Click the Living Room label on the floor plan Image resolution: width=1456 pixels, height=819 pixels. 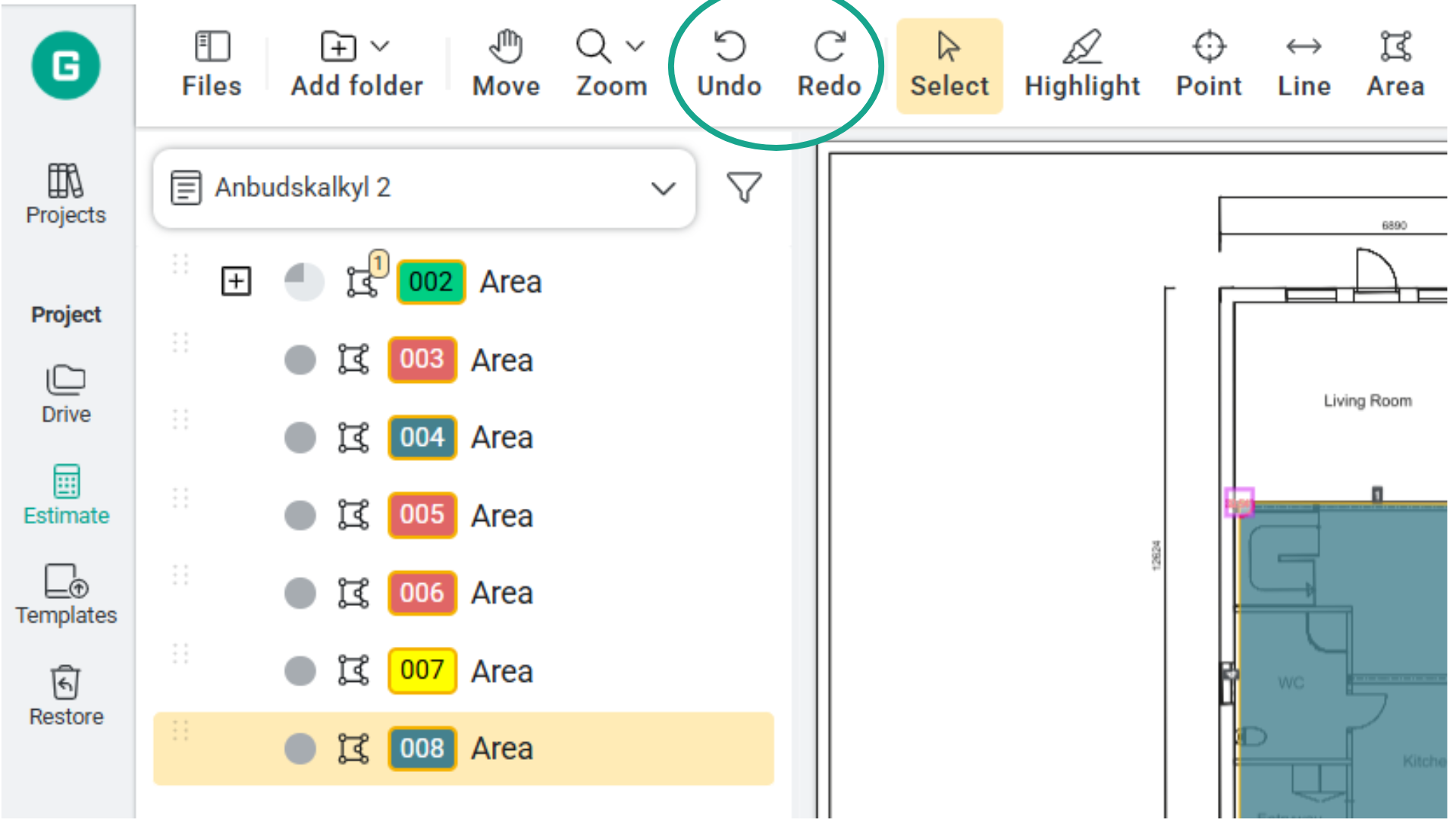1368,400
